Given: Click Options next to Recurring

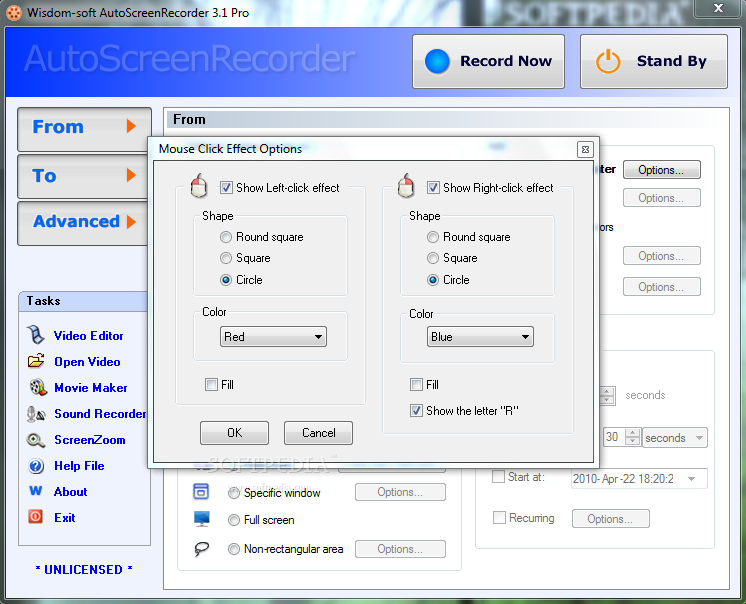Looking at the screenshot, I should (611, 518).
